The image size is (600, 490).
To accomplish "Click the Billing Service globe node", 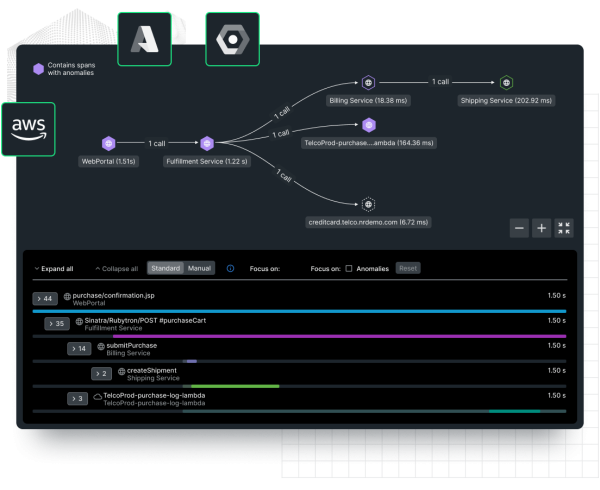I will coord(368,82).
